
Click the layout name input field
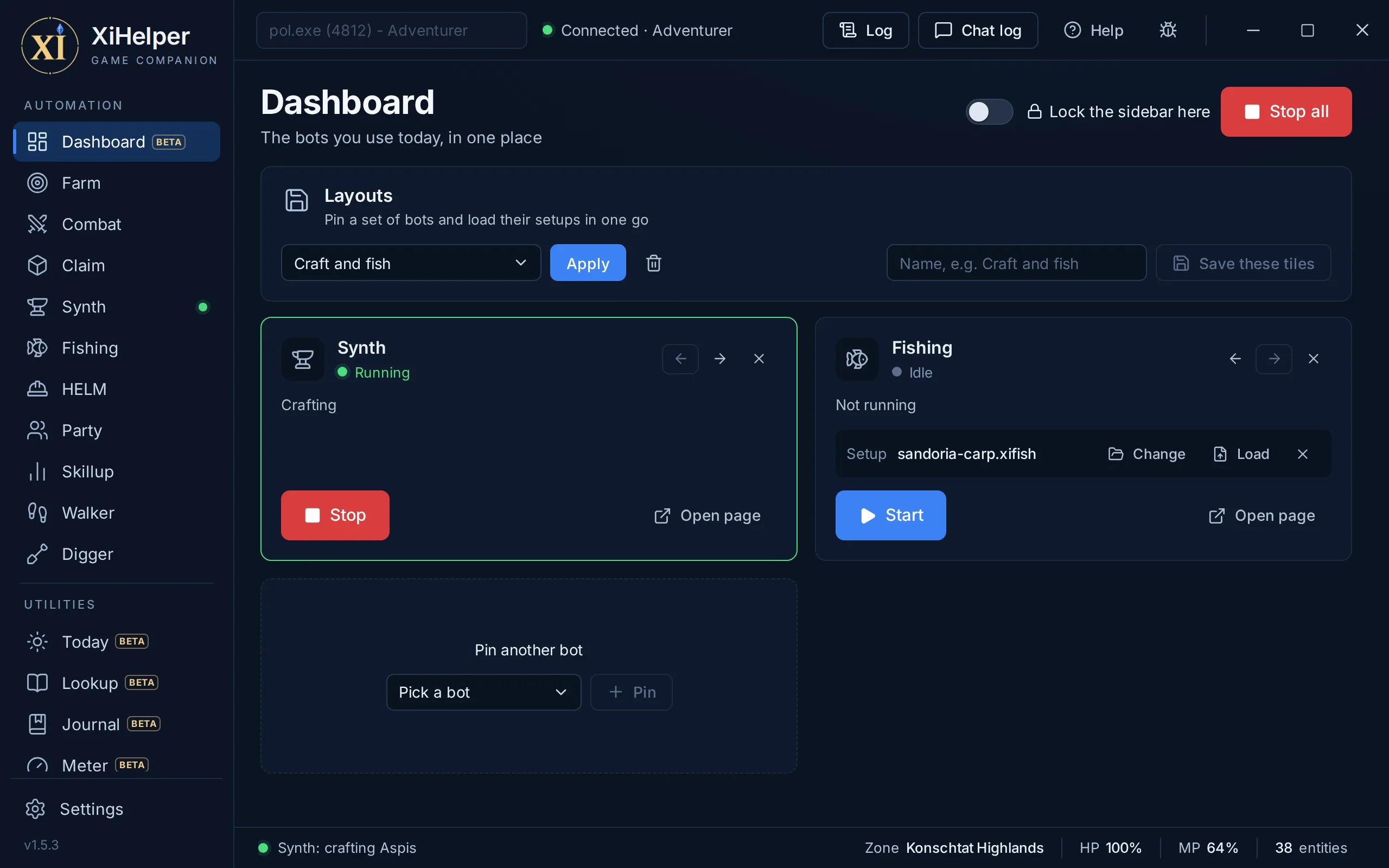coord(1016,263)
